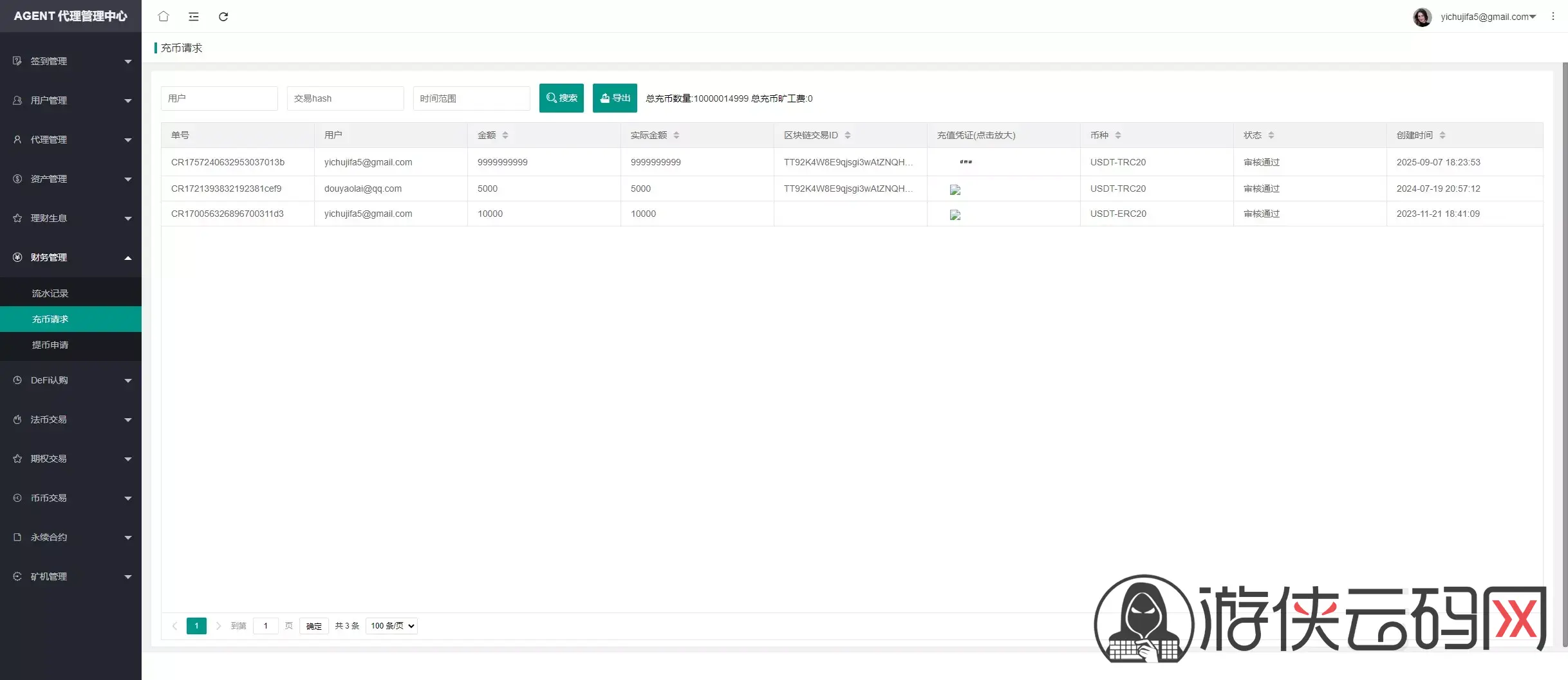
Task: Sort by 状态 column arrows
Action: pos(1271,135)
